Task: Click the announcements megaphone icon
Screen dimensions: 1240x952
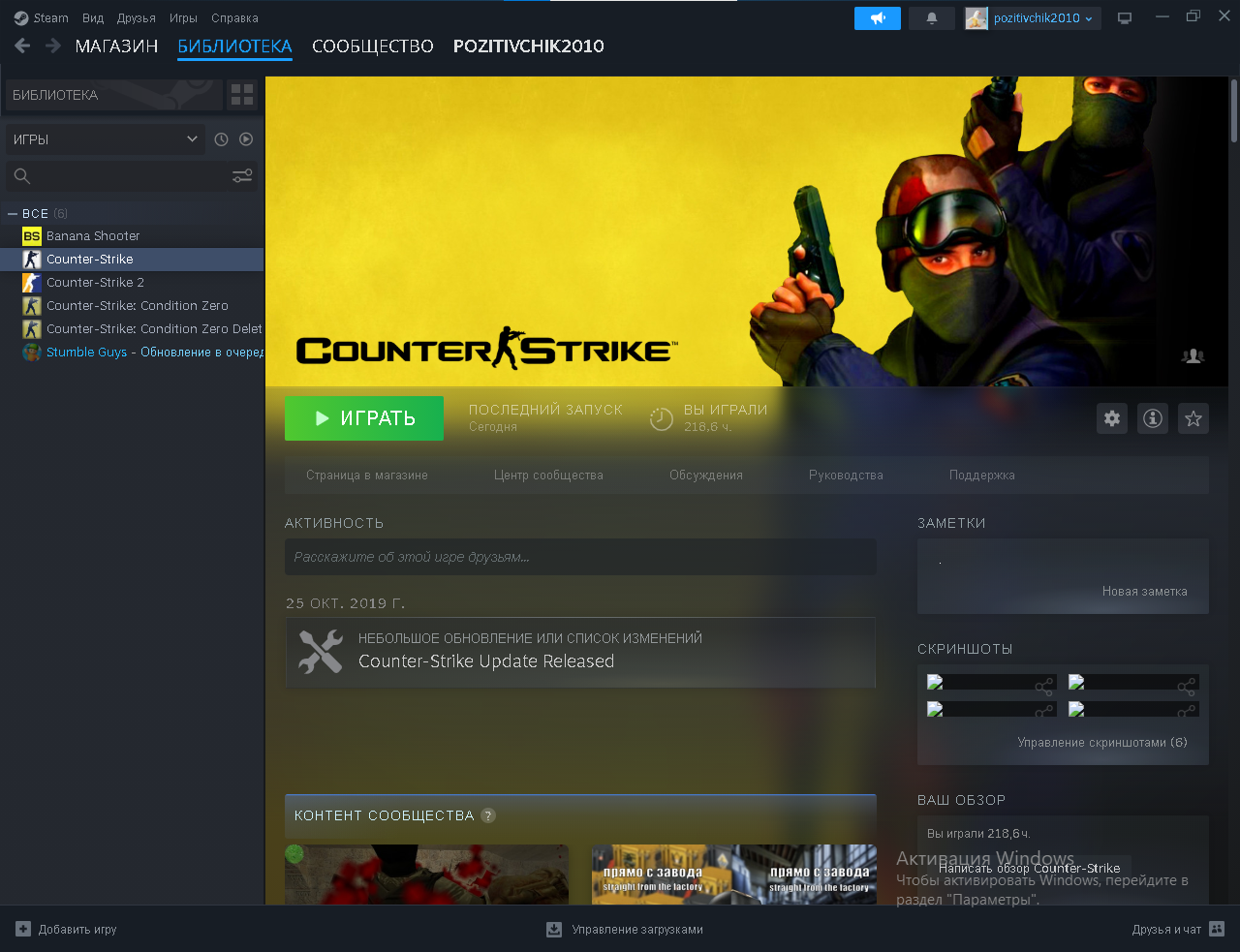Action: [877, 18]
